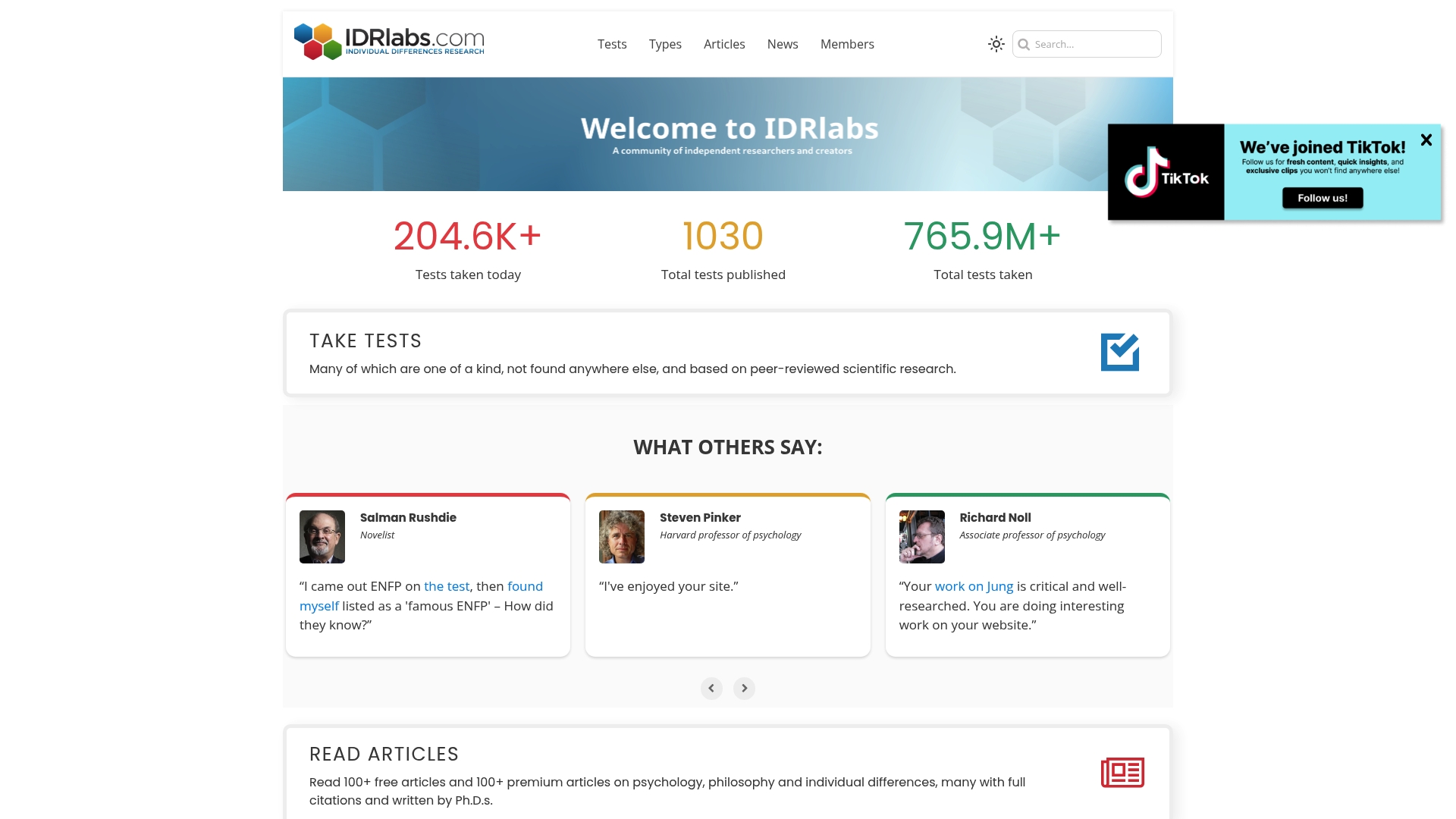
Task: Show the previous testimonial slide
Action: point(711,688)
